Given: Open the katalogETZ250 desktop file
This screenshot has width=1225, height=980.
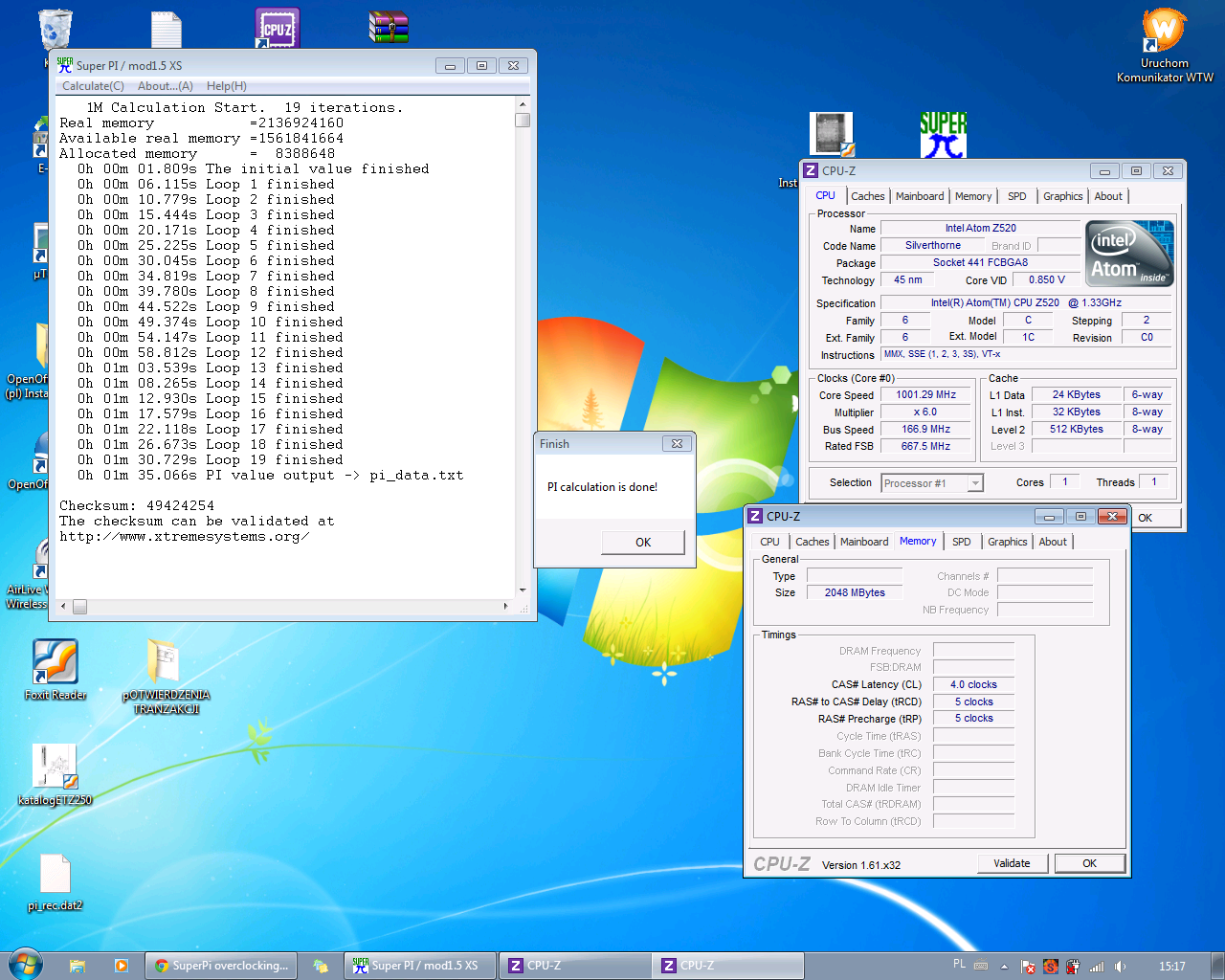Looking at the screenshot, I should [56, 775].
